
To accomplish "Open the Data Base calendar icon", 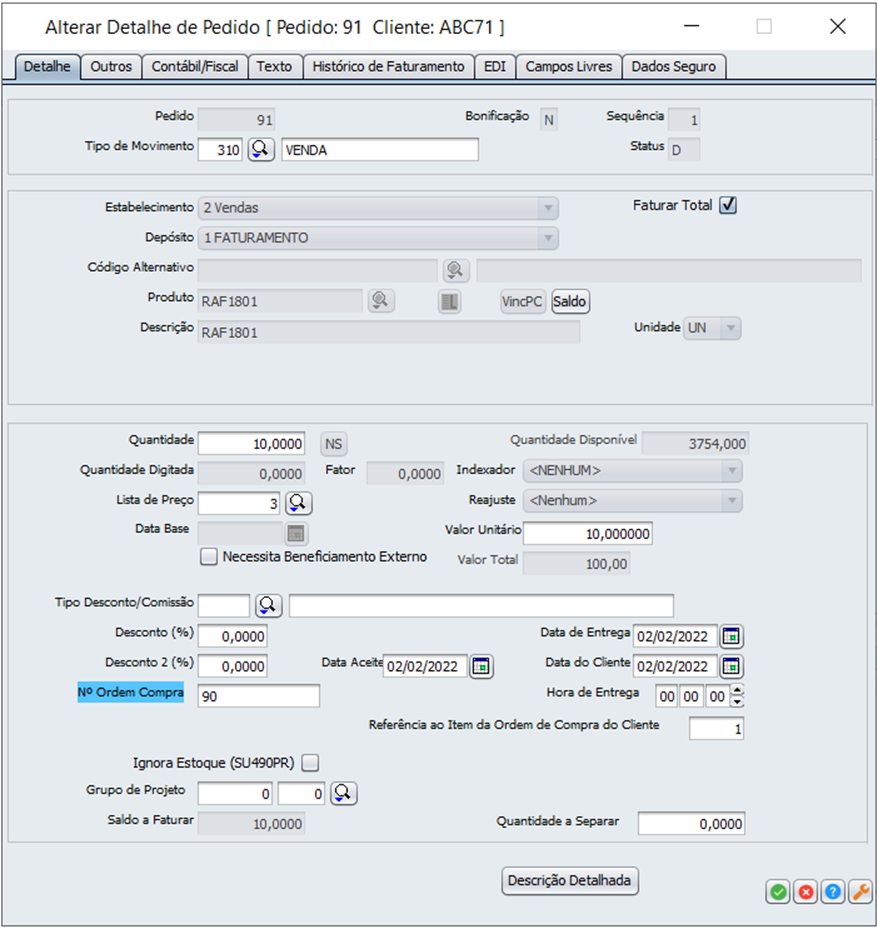I will (296, 533).
